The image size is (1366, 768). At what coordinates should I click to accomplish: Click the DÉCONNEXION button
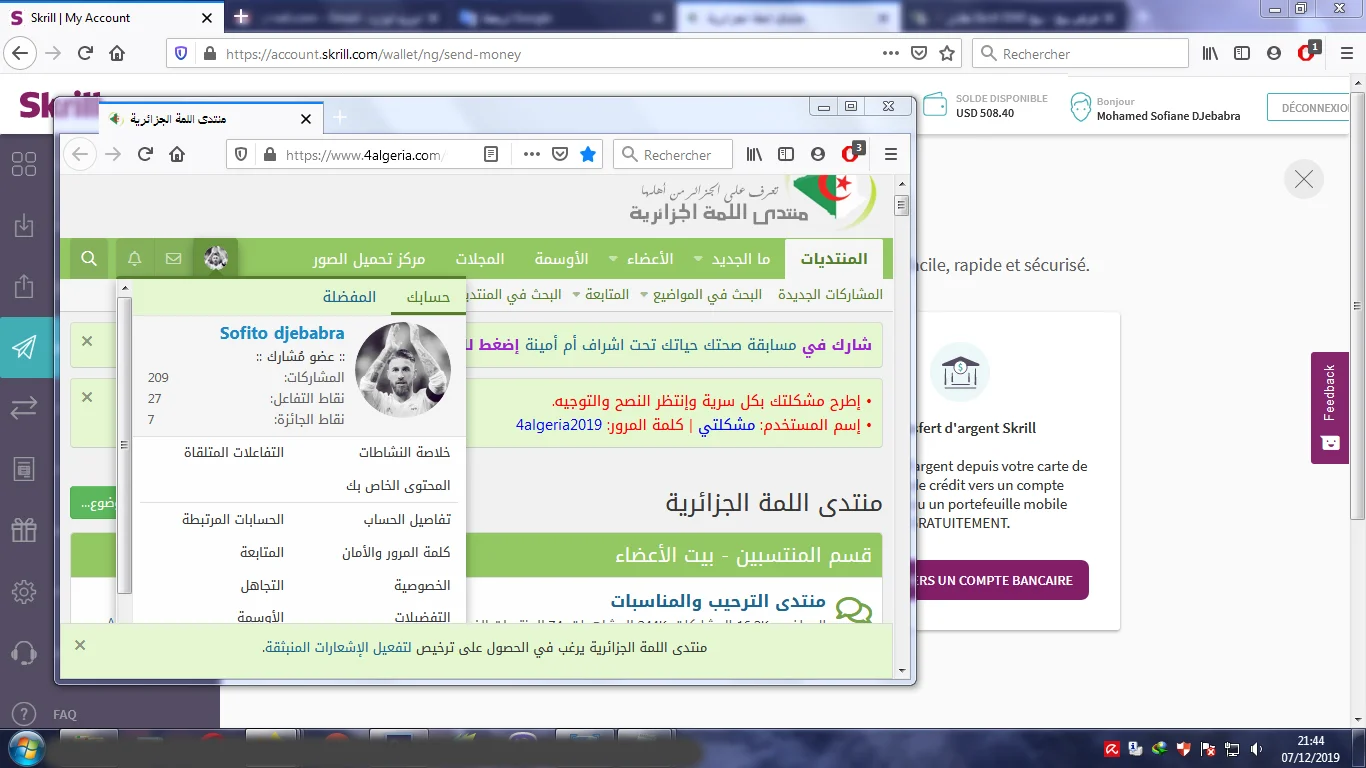pos(1314,107)
